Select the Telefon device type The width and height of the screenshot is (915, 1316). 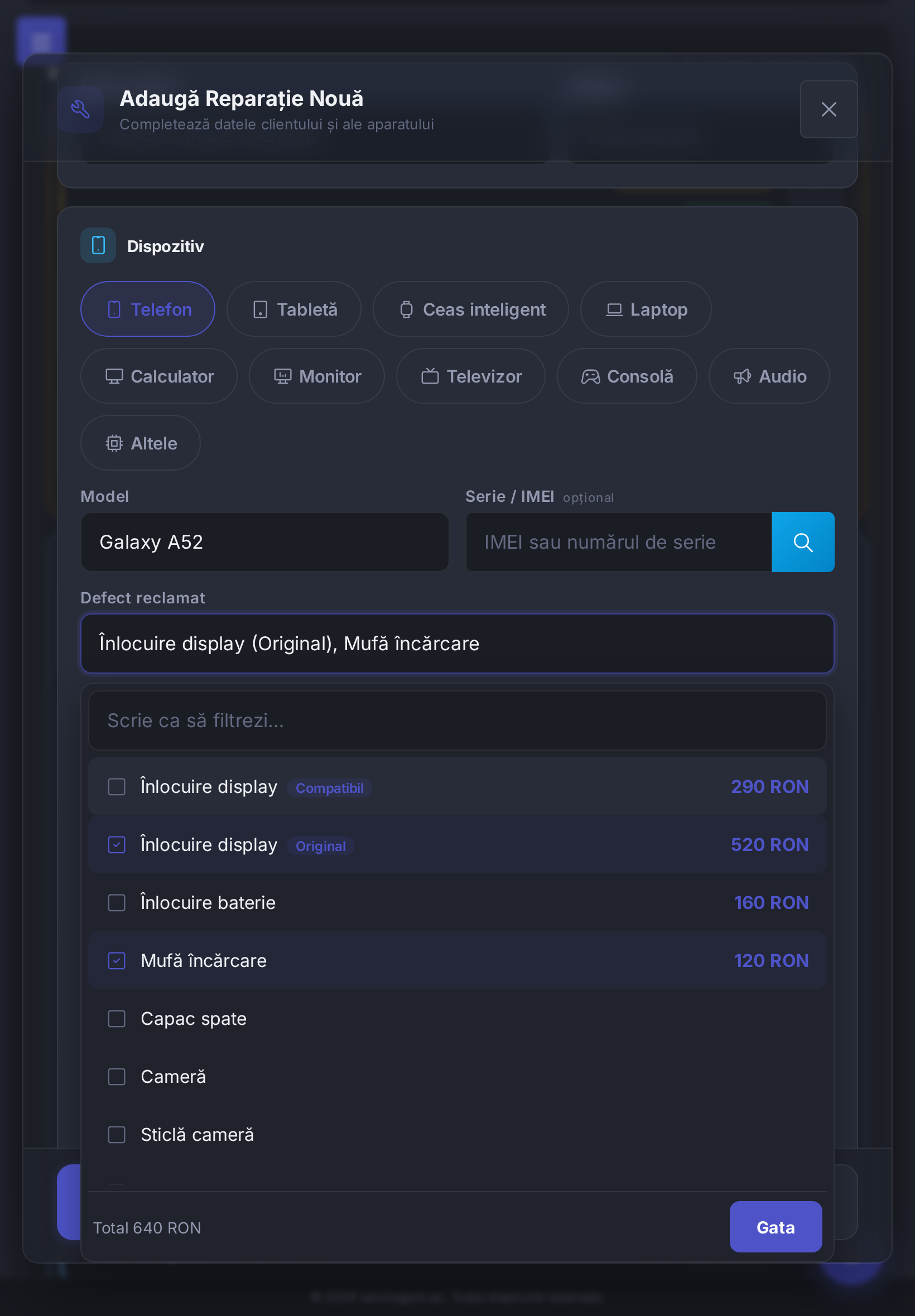click(148, 309)
